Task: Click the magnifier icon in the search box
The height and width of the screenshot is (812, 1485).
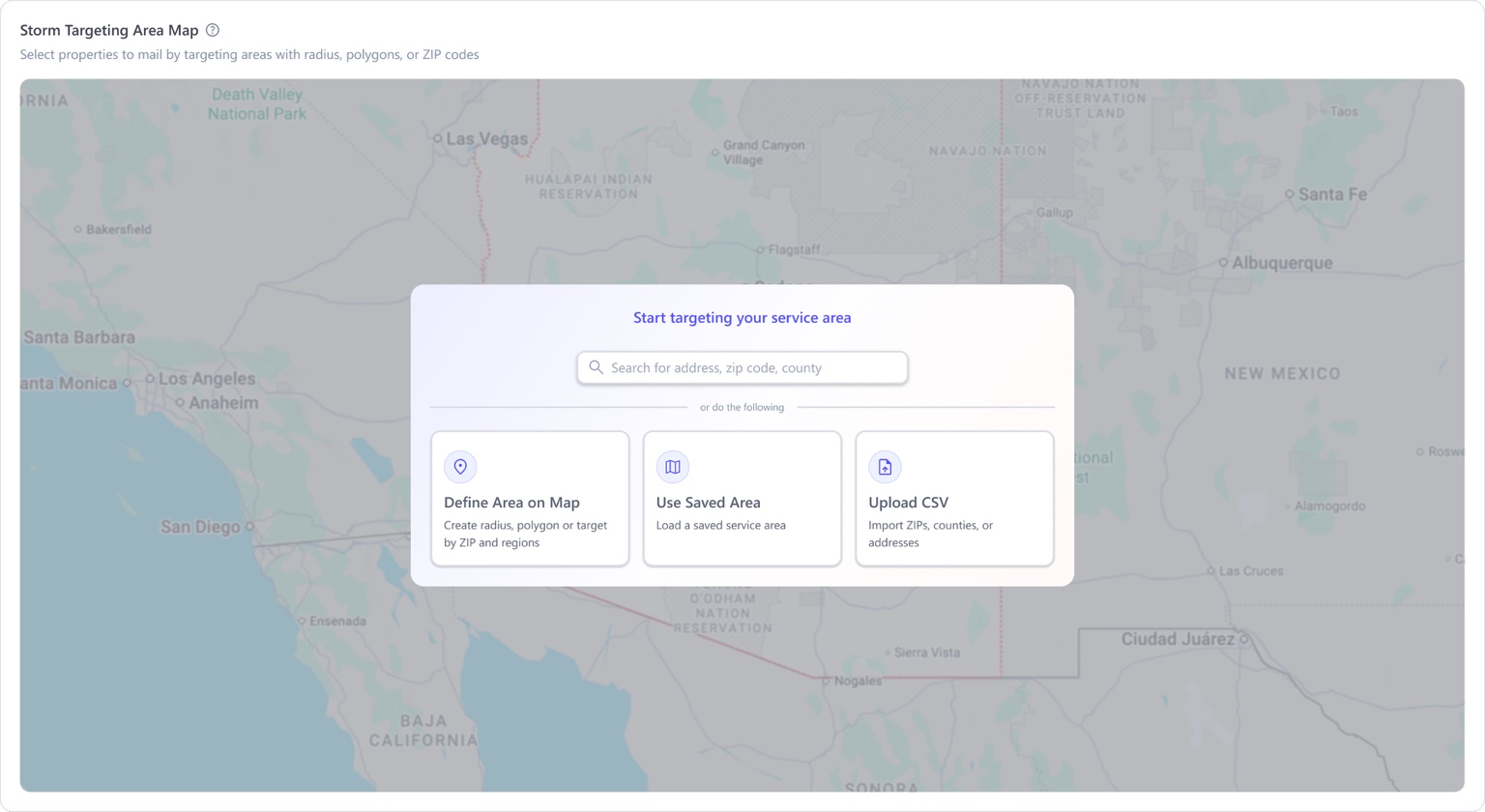Action: (x=597, y=367)
